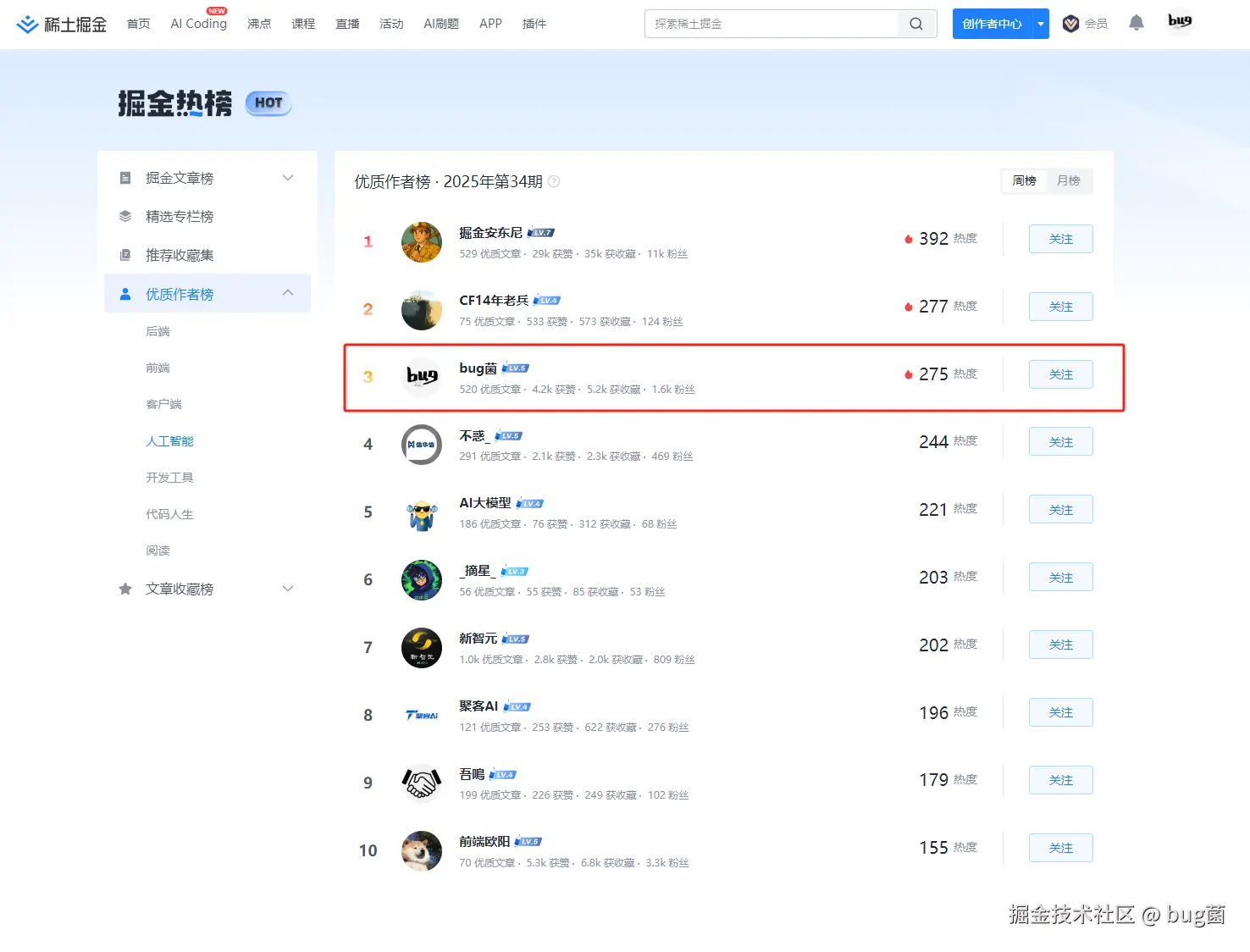The width and height of the screenshot is (1250, 952).
Task: Open the 创作者中心 dropdown arrow
Action: [1041, 24]
